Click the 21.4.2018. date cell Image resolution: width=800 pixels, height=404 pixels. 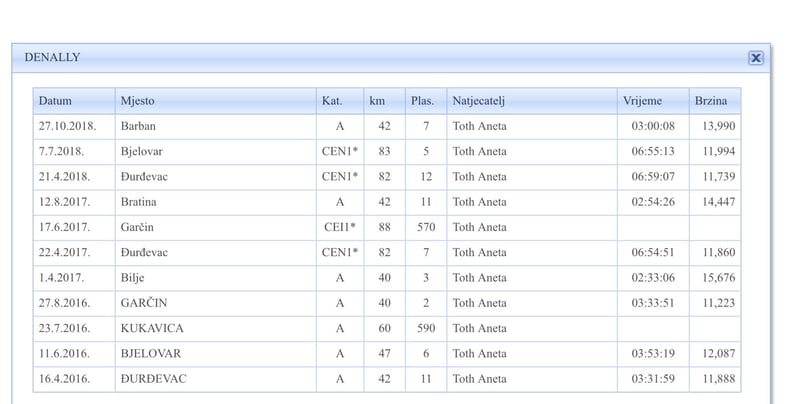point(65,177)
